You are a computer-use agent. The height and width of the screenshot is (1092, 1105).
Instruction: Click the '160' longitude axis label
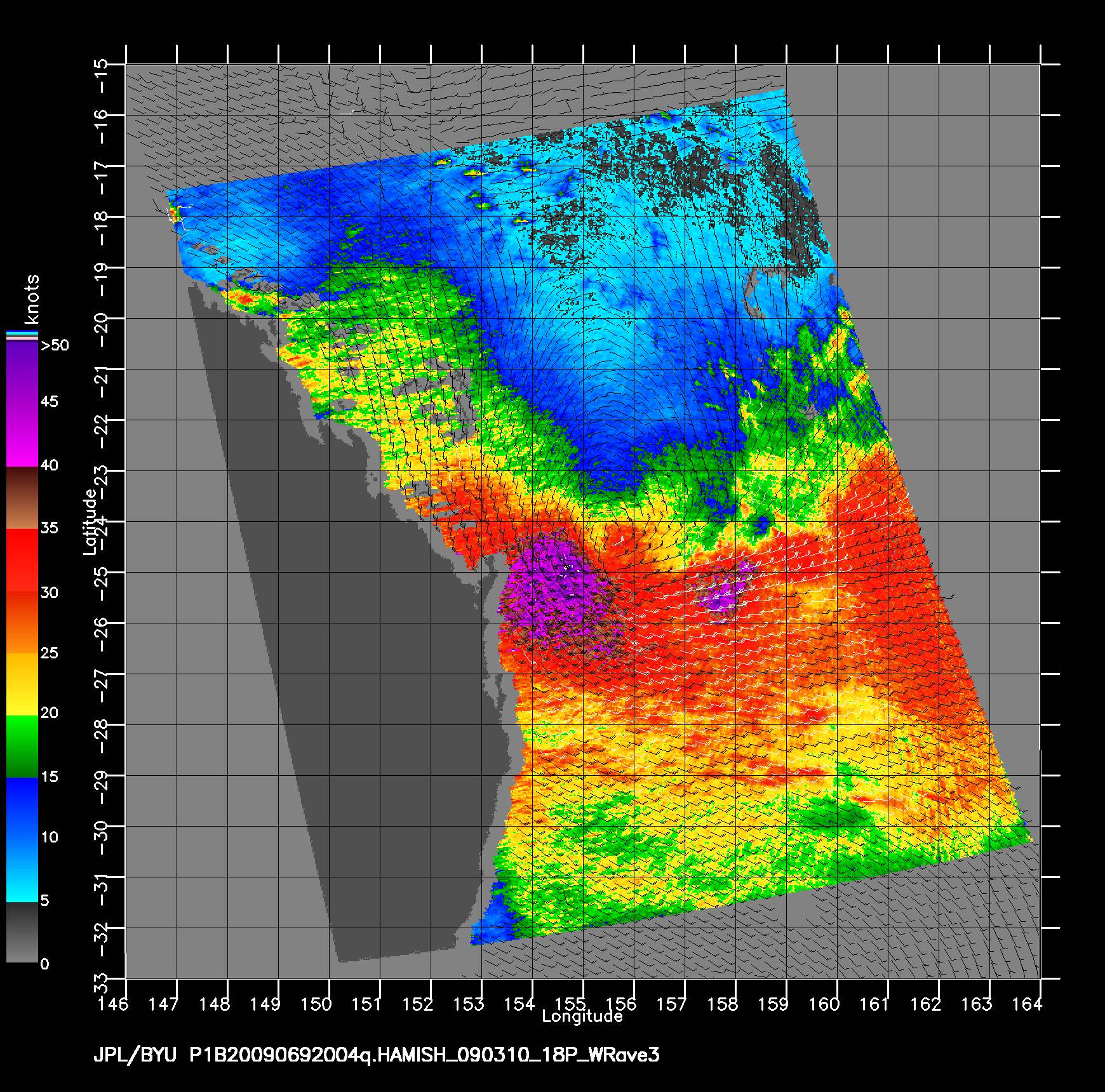point(824,1004)
